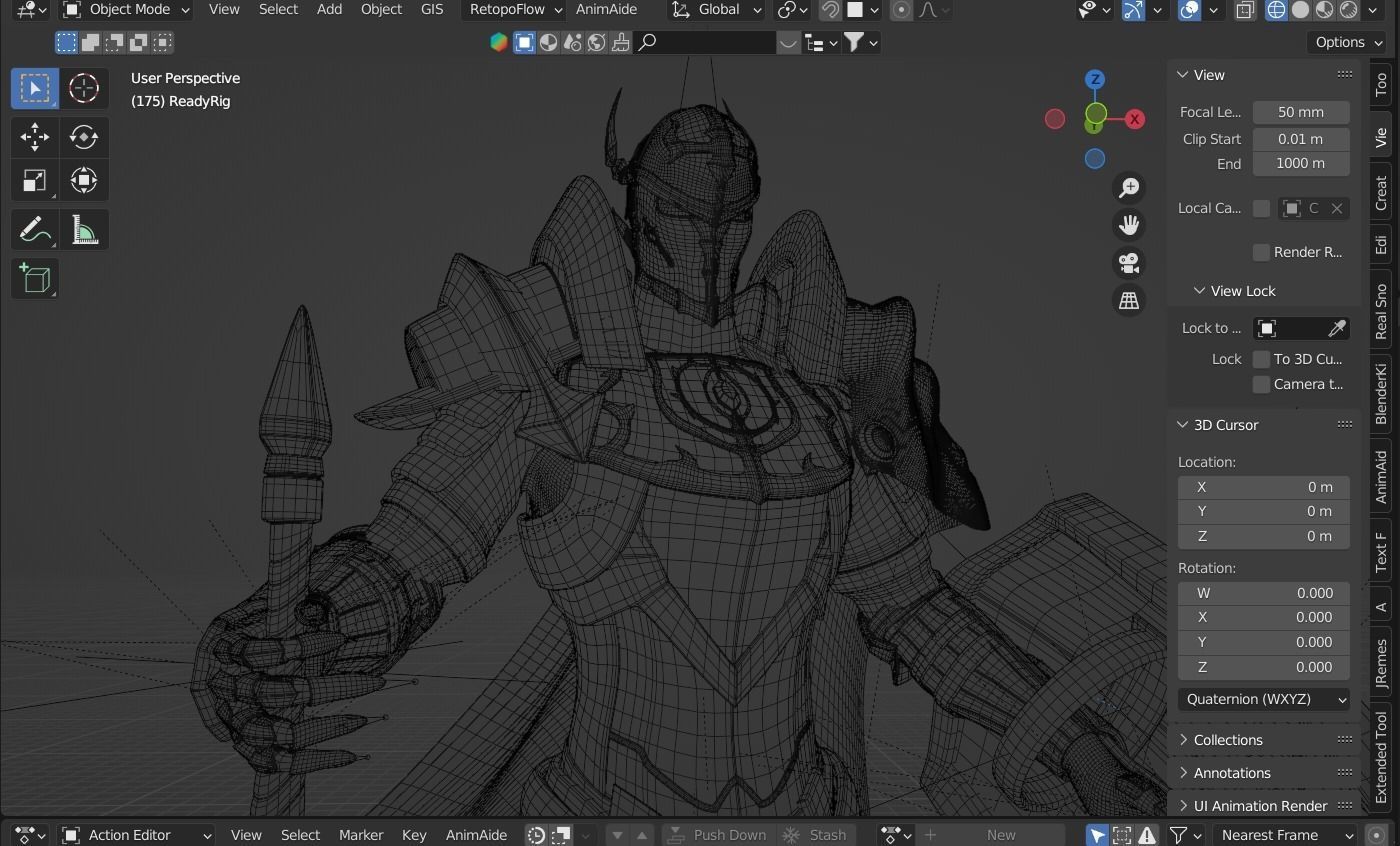Viewport: 1400px width, 846px height.
Task: Switch perspective/orthographic with grid icon
Action: [x=1129, y=300]
